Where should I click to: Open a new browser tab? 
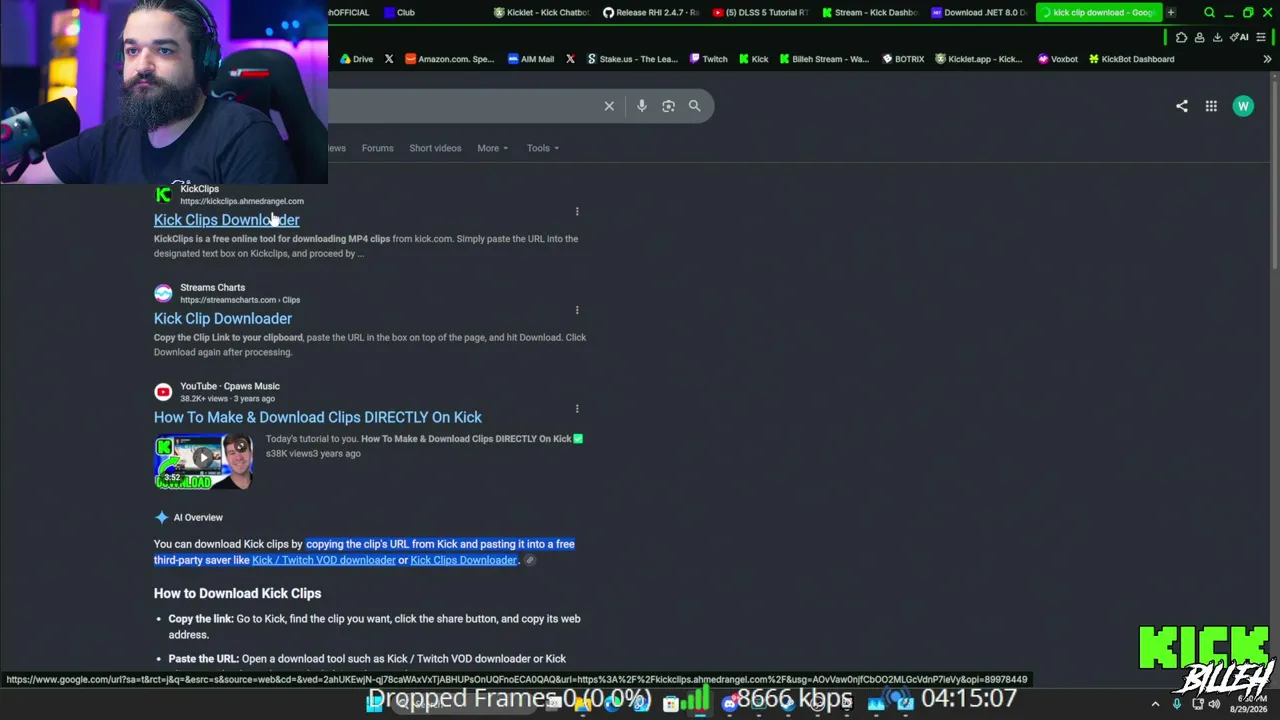1171,12
